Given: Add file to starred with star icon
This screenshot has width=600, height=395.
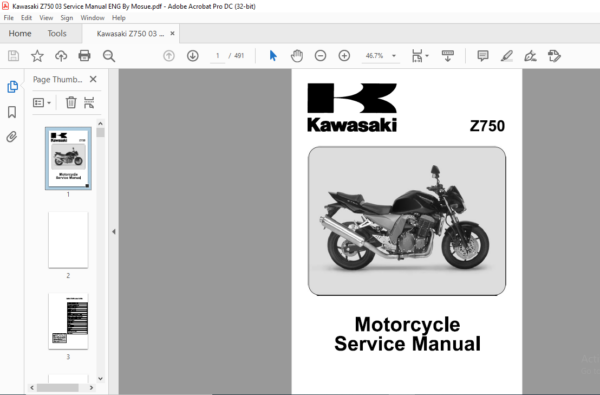Looking at the screenshot, I should (x=37, y=56).
